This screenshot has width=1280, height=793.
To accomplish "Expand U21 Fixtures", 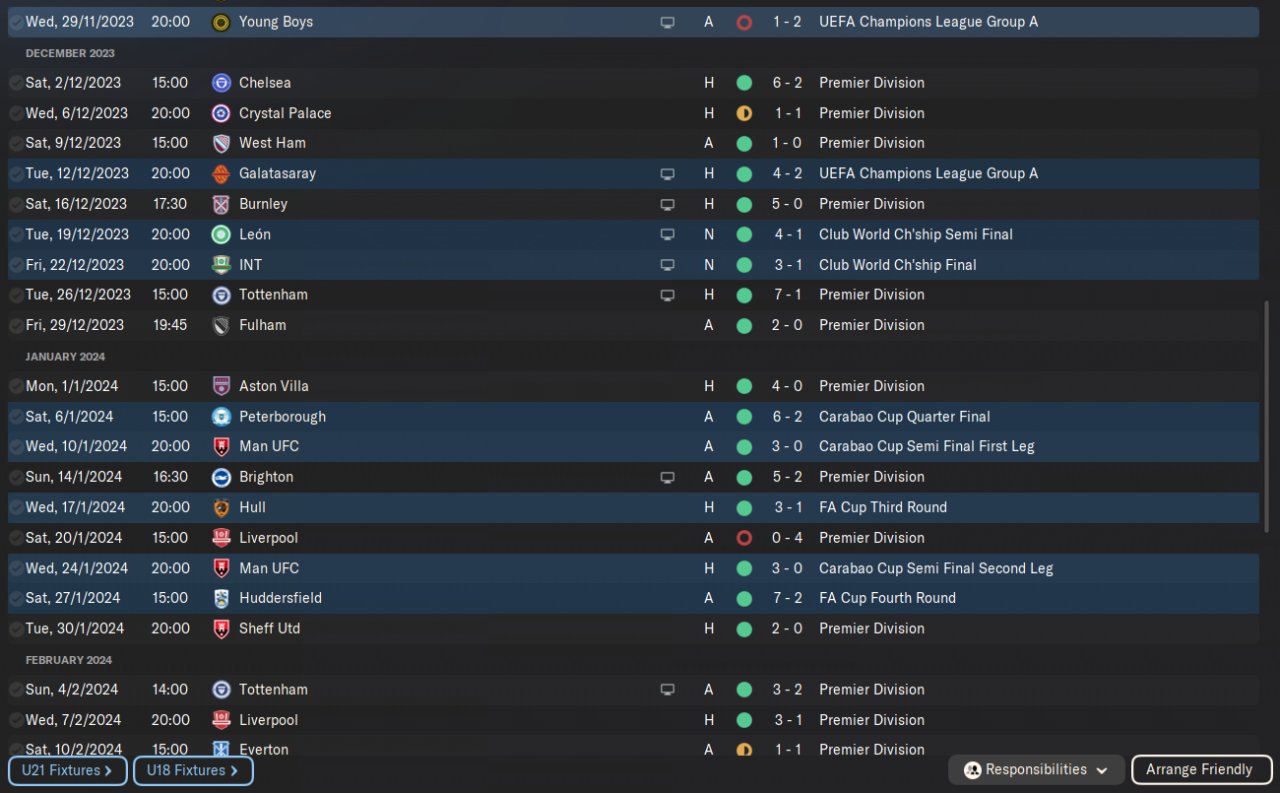I will [x=68, y=771].
